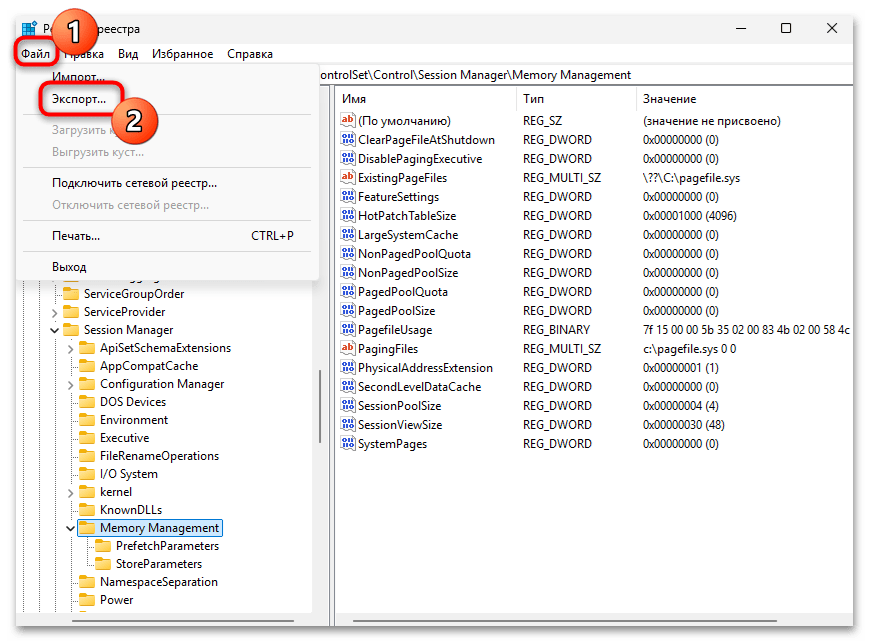The width and height of the screenshot is (869, 642).
Task: Click the PagedPoolQuota DWORD icon
Action: (347, 291)
